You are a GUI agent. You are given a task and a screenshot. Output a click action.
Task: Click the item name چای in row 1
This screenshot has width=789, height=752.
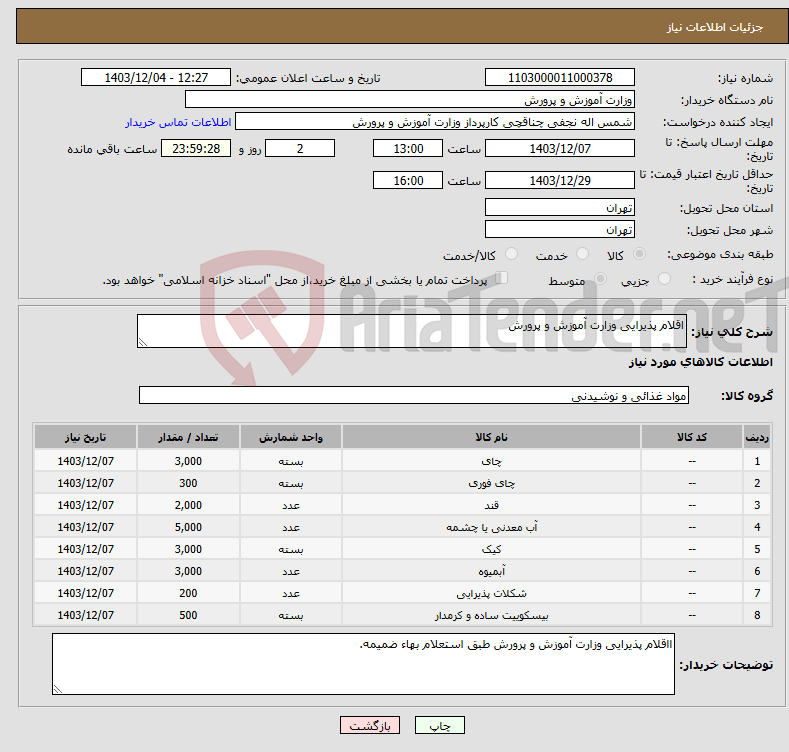(x=491, y=461)
